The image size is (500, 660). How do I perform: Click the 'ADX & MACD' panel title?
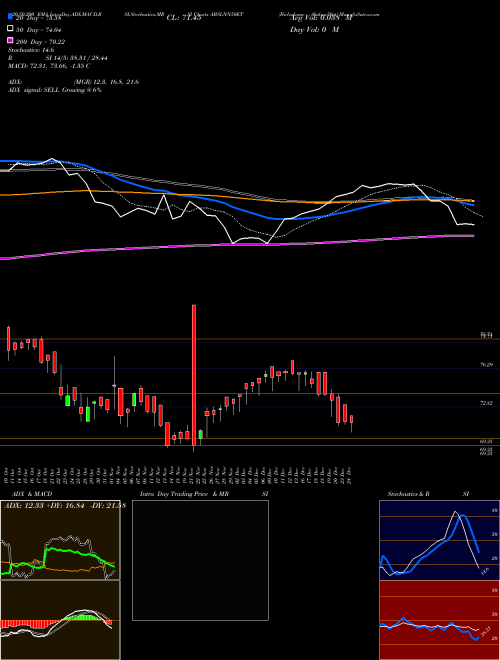pyautogui.click(x=32, y=494)
